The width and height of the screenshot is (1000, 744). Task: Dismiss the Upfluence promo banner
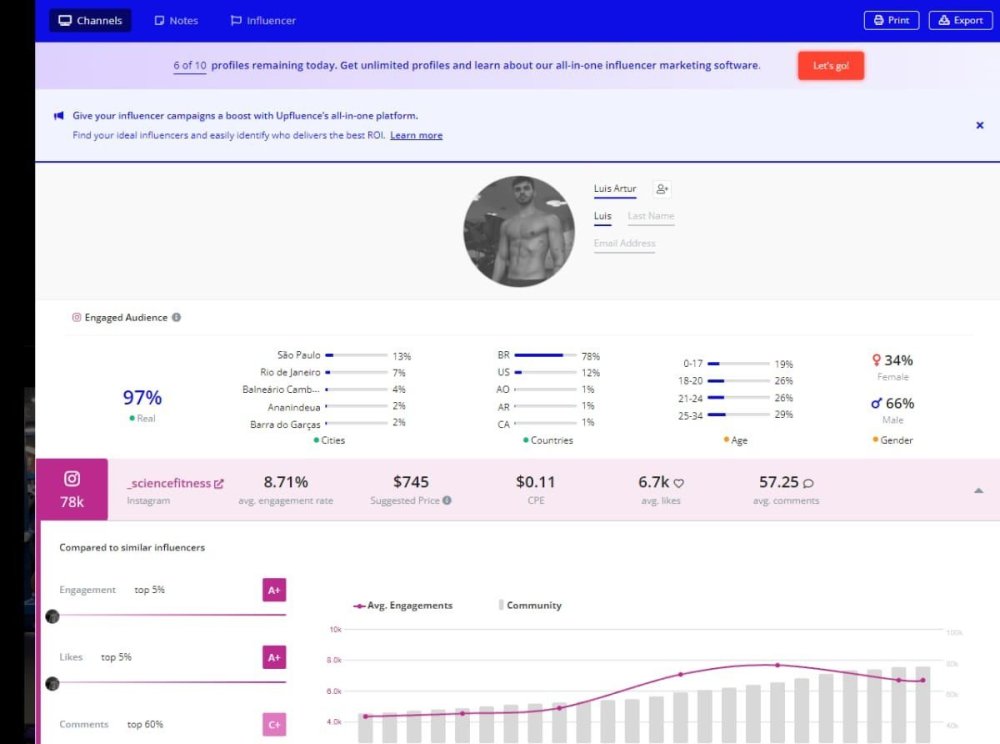[x=980, y=126]
